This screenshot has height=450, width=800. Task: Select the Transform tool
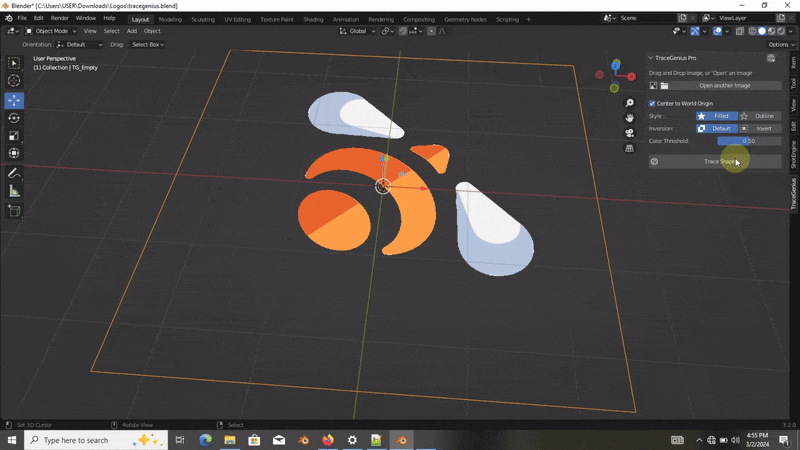pos(14,153)
